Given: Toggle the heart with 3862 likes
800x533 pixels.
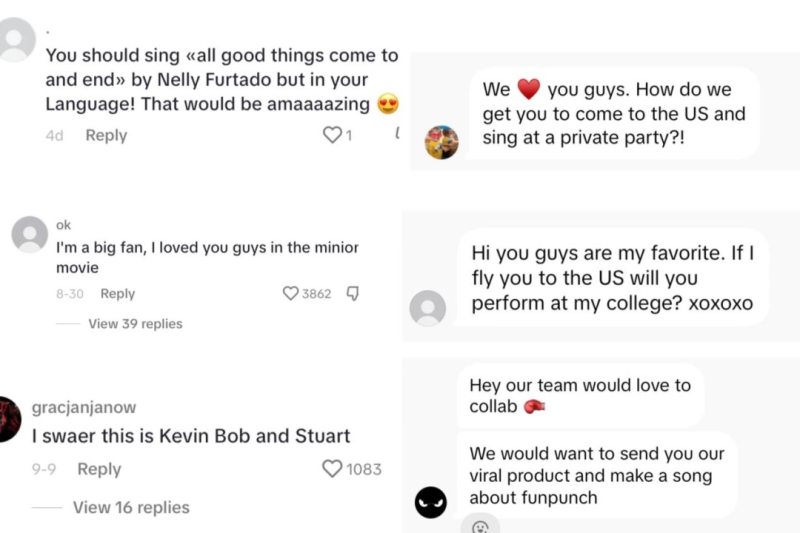Looking at the screenshot, I should [x=291, y=294].
